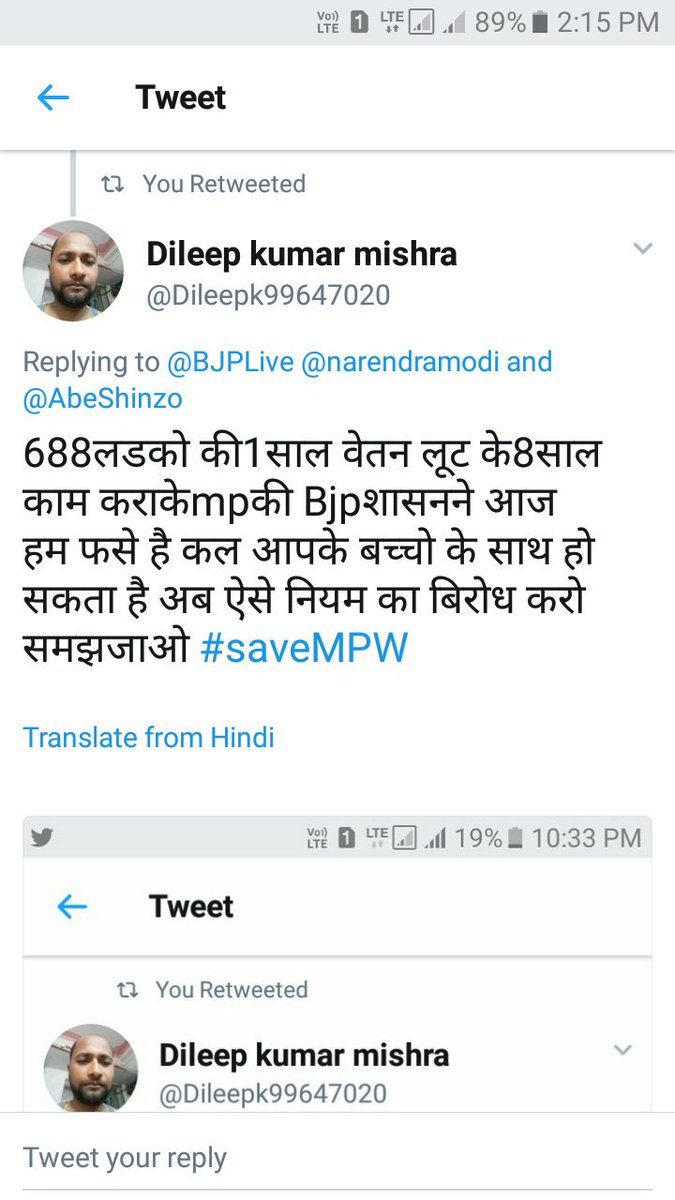Tap the blue back arrow beside Tweet
Viewport: 675px width, 1200px height.
[52, 97]
